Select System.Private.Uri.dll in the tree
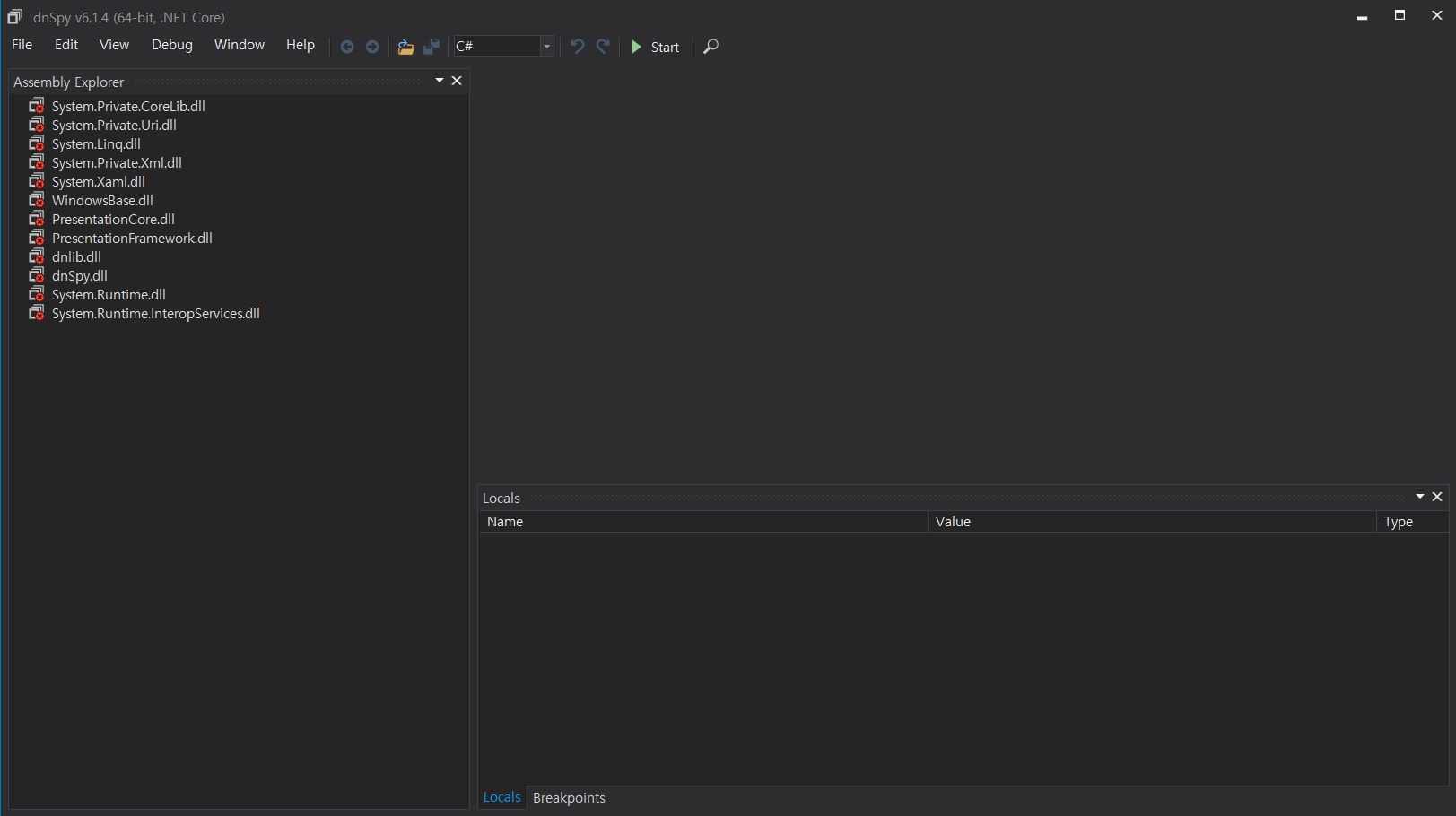1456x816 pixels. pos(114,125)
